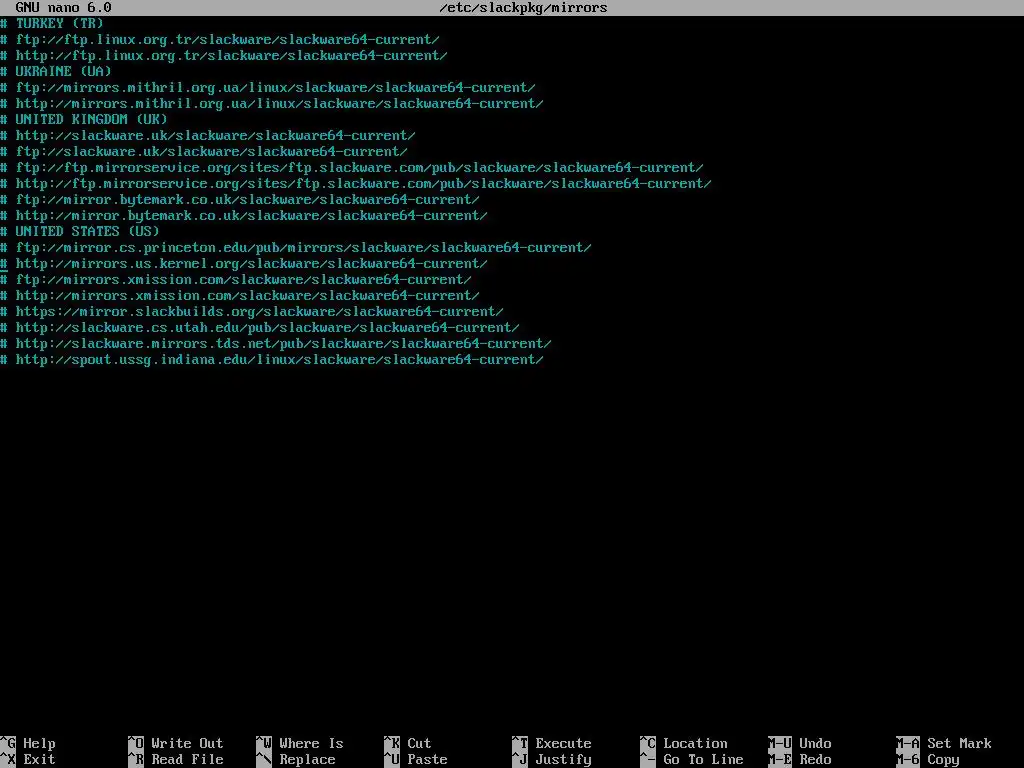This screenshot has height=768, width=1024.
Task: Click the http://slackware.mirrors.tds.net mirror line
Action: click(276, 344)
